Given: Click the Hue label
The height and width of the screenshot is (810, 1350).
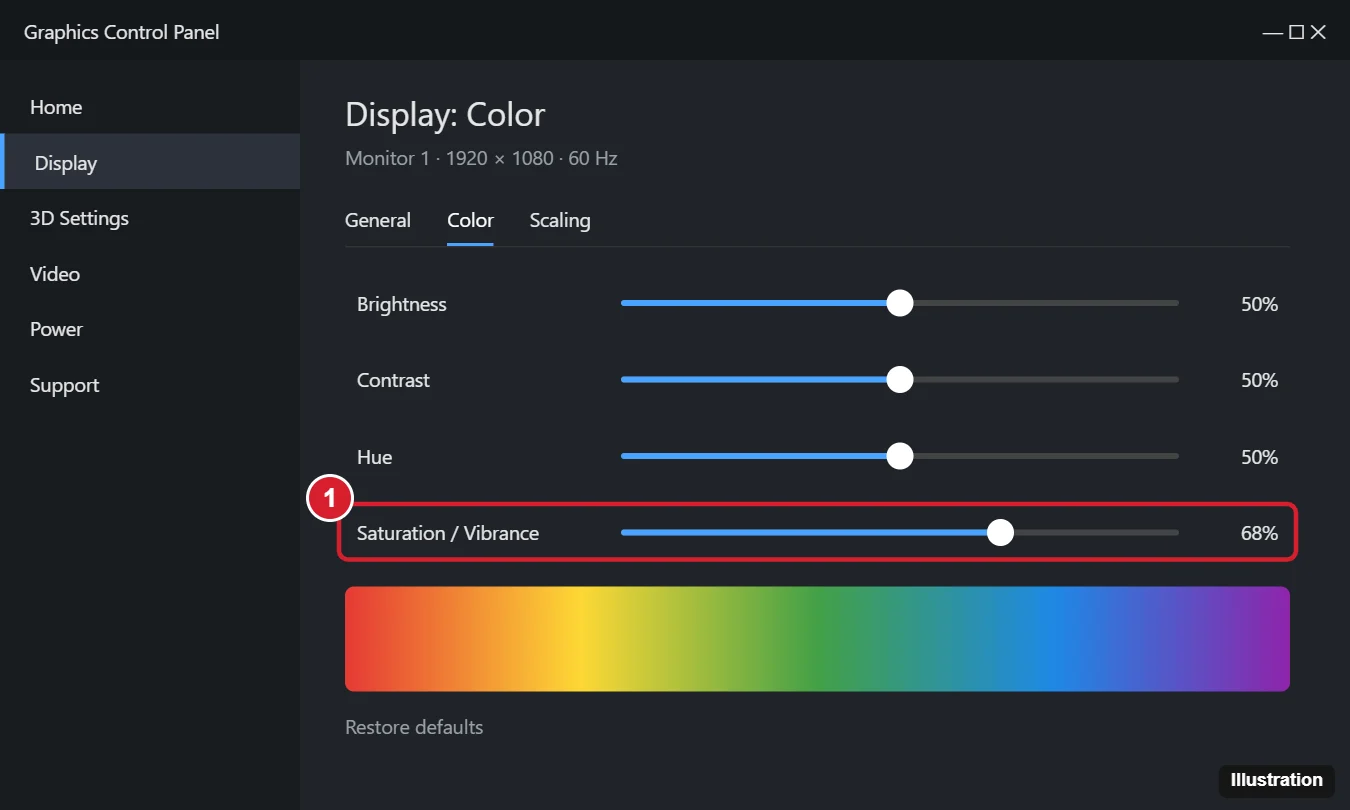Looking at the screenshot, I should point(374,457).
